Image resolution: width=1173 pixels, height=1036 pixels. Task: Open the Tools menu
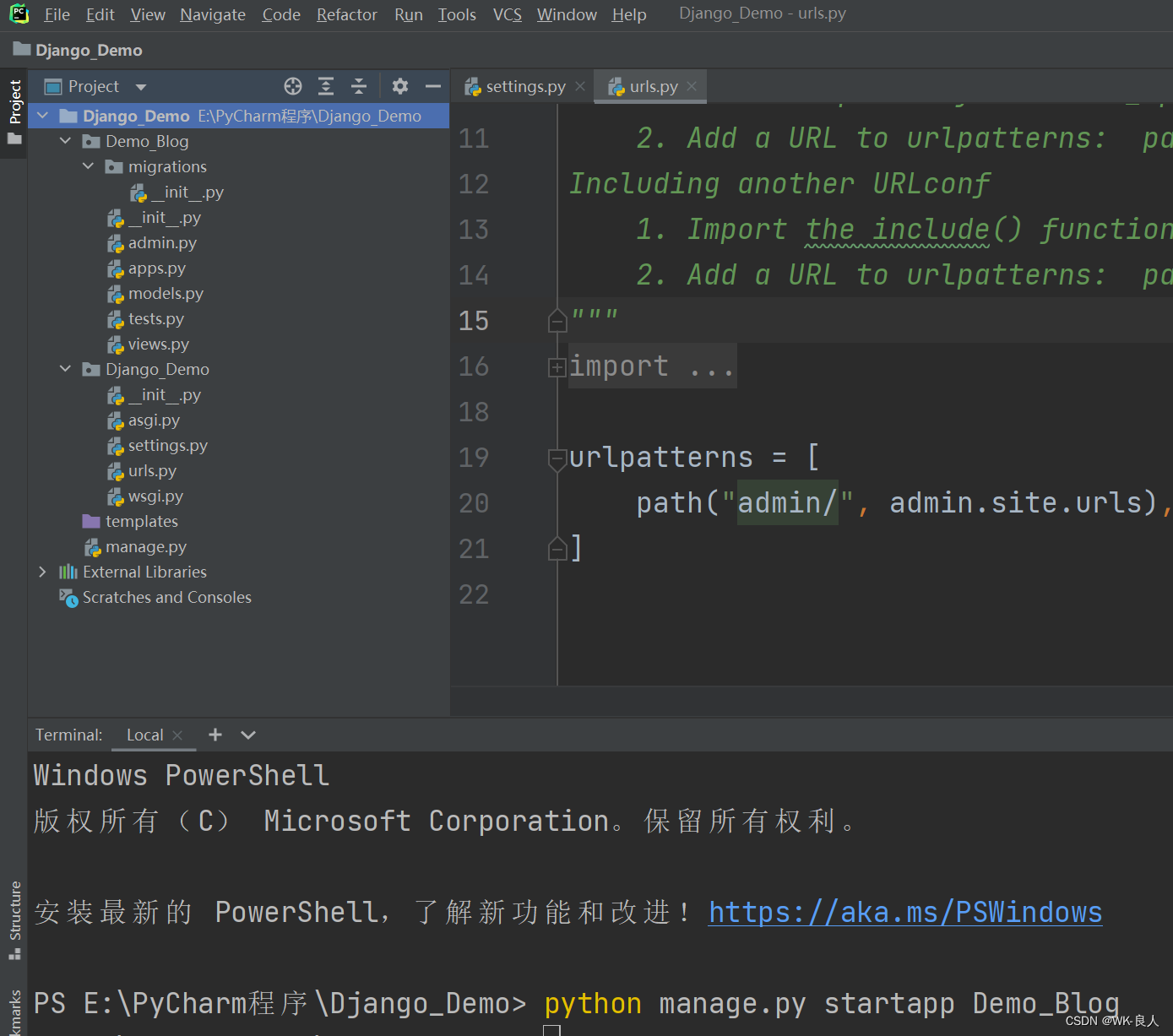point(457,14)
